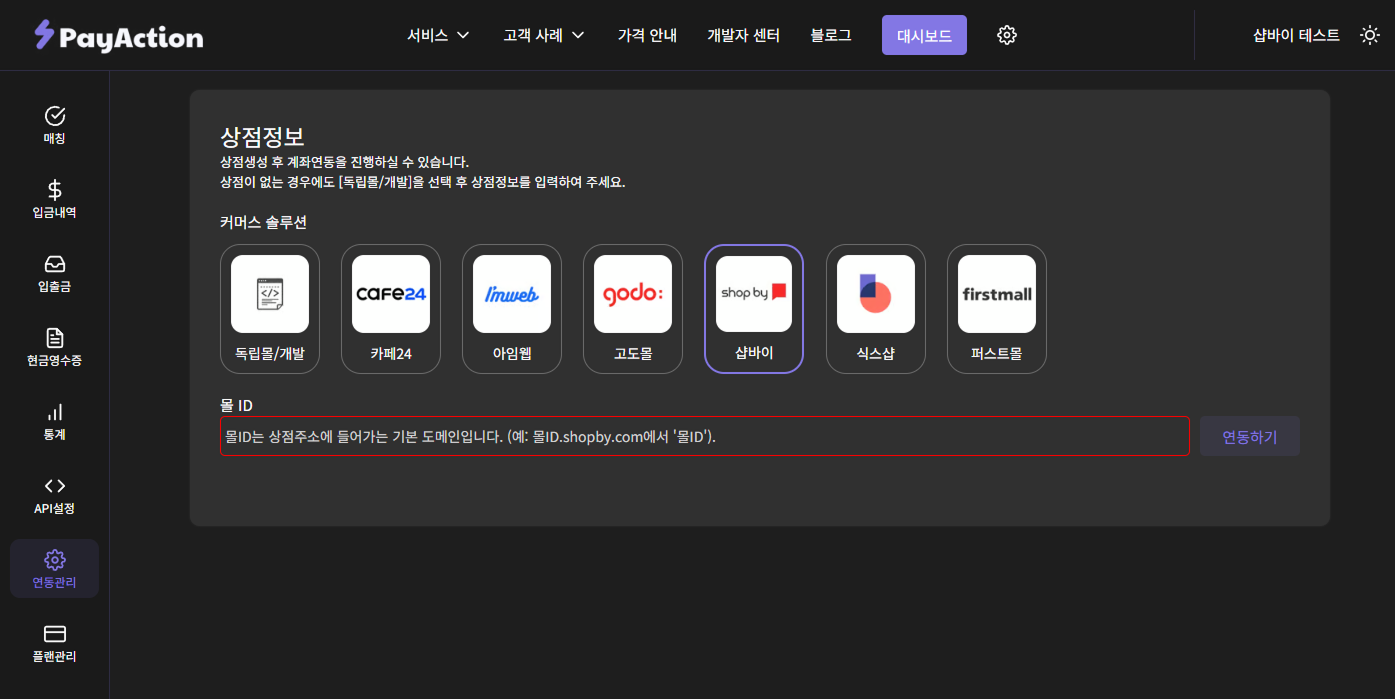The width and height of the screenshot is (1395, 699).
Task: Open 입금내역 dollar sign icon
Action: 55,190
